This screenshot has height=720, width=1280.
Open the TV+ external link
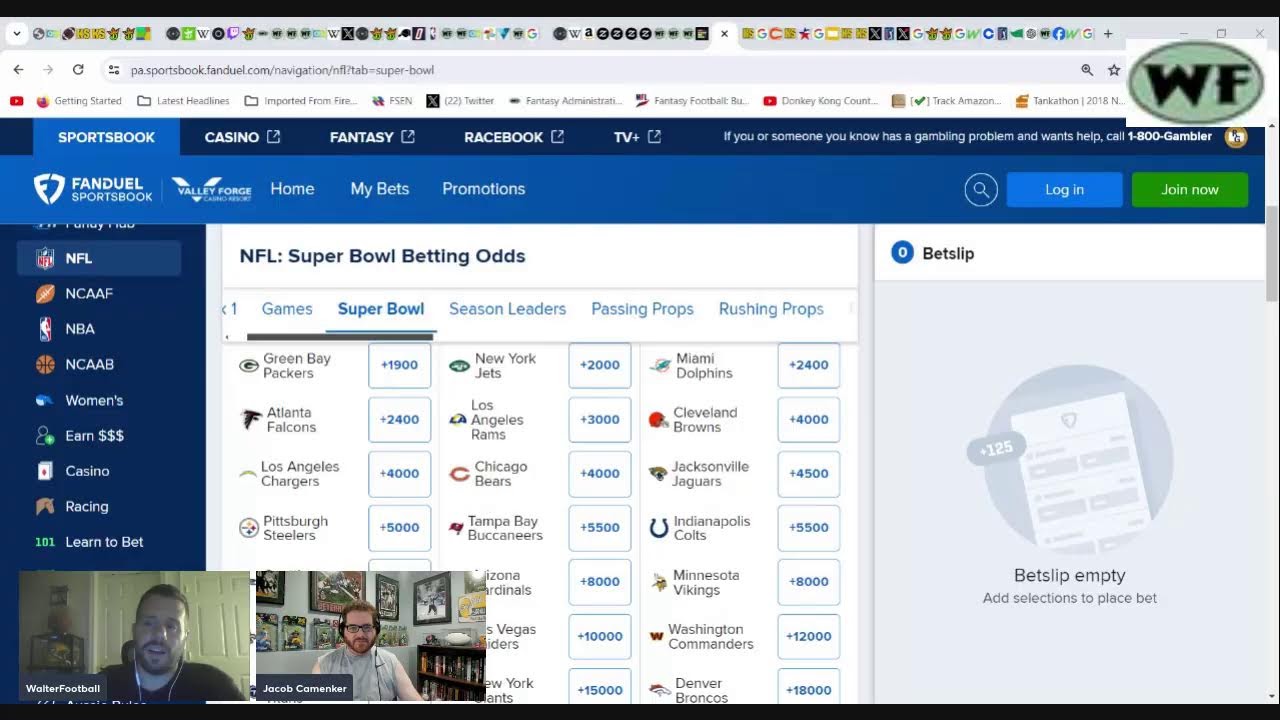[637, 137]
